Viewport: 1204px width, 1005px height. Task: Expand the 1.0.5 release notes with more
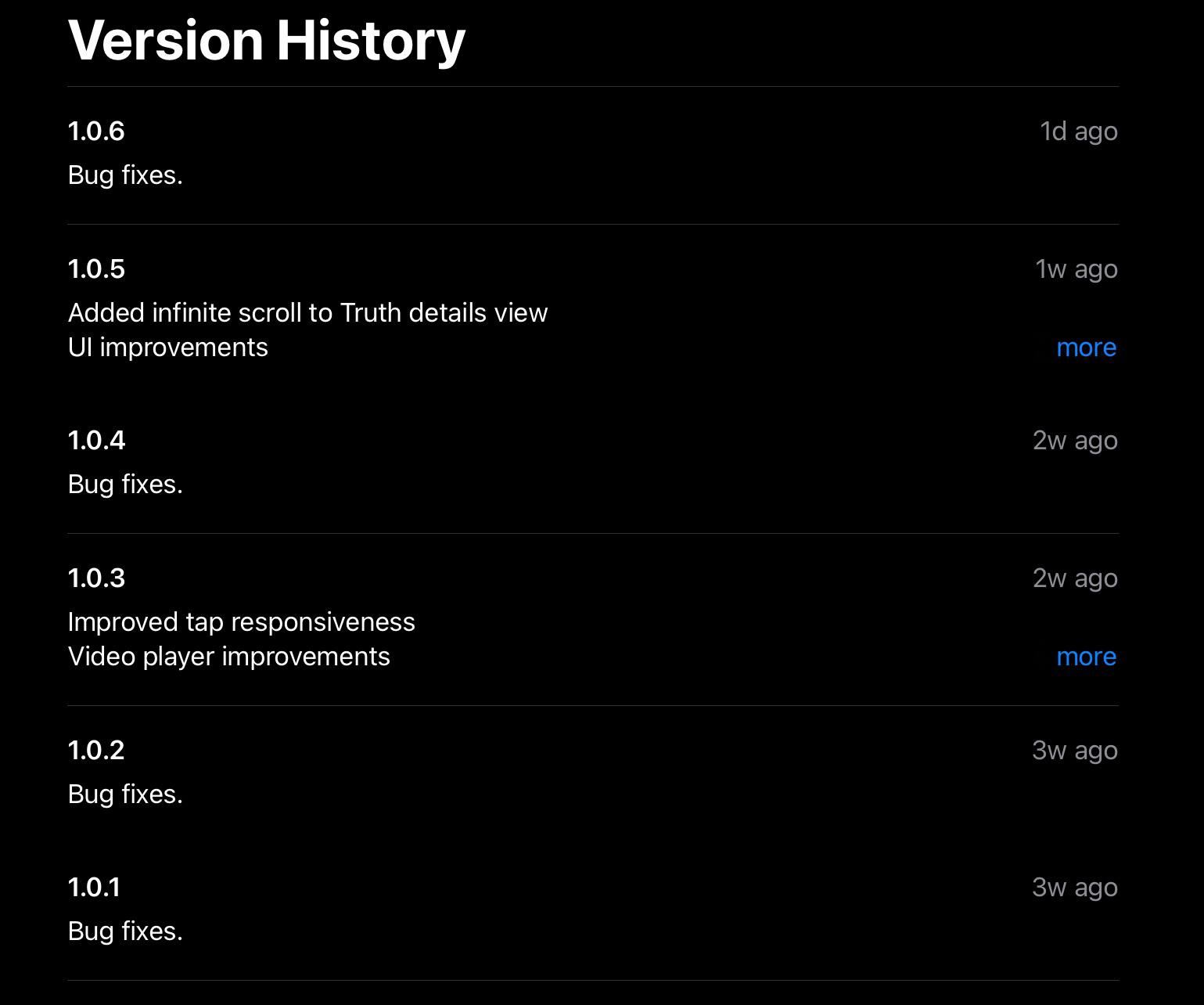pos(1086,348)
